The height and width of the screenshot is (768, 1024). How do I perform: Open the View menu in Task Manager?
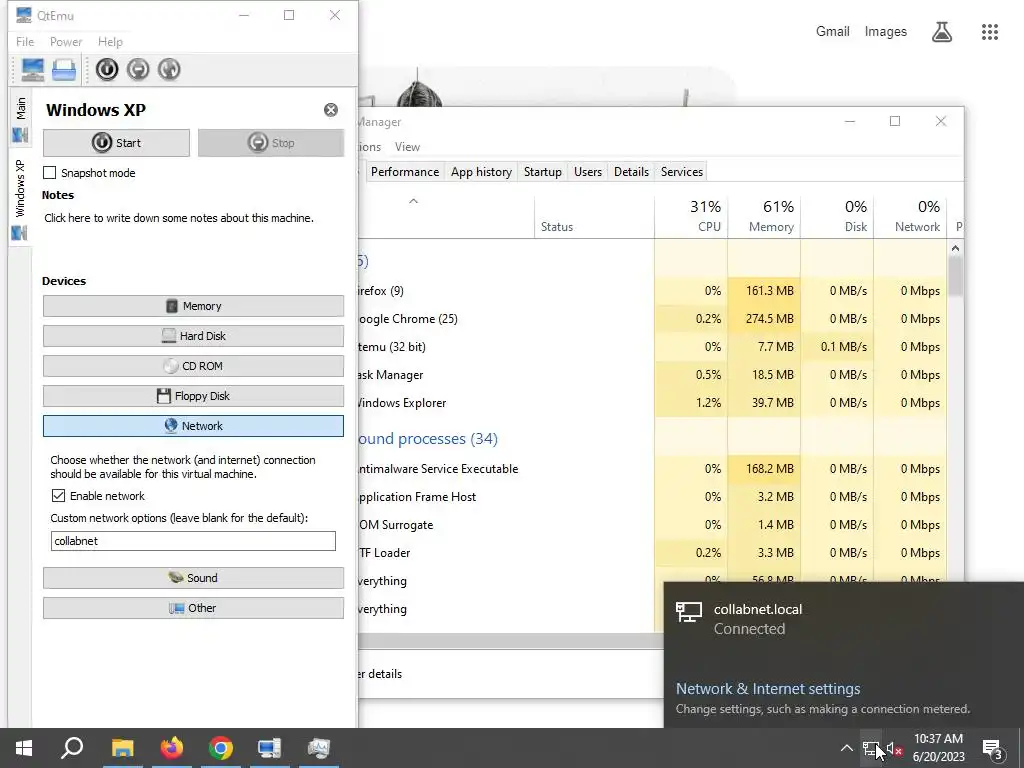click(x=407, y=147)
